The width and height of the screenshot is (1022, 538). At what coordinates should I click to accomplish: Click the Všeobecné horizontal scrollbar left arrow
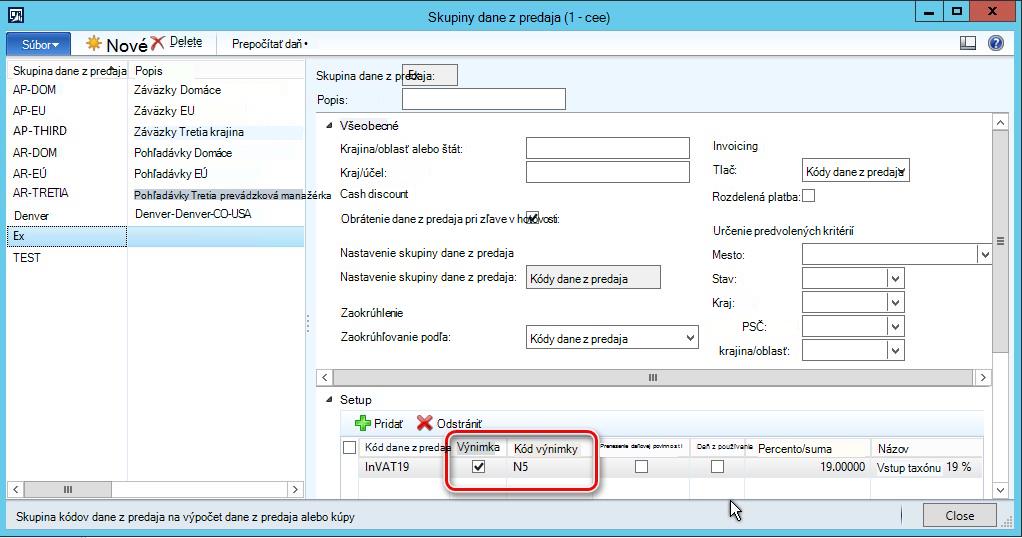point(325,377)
